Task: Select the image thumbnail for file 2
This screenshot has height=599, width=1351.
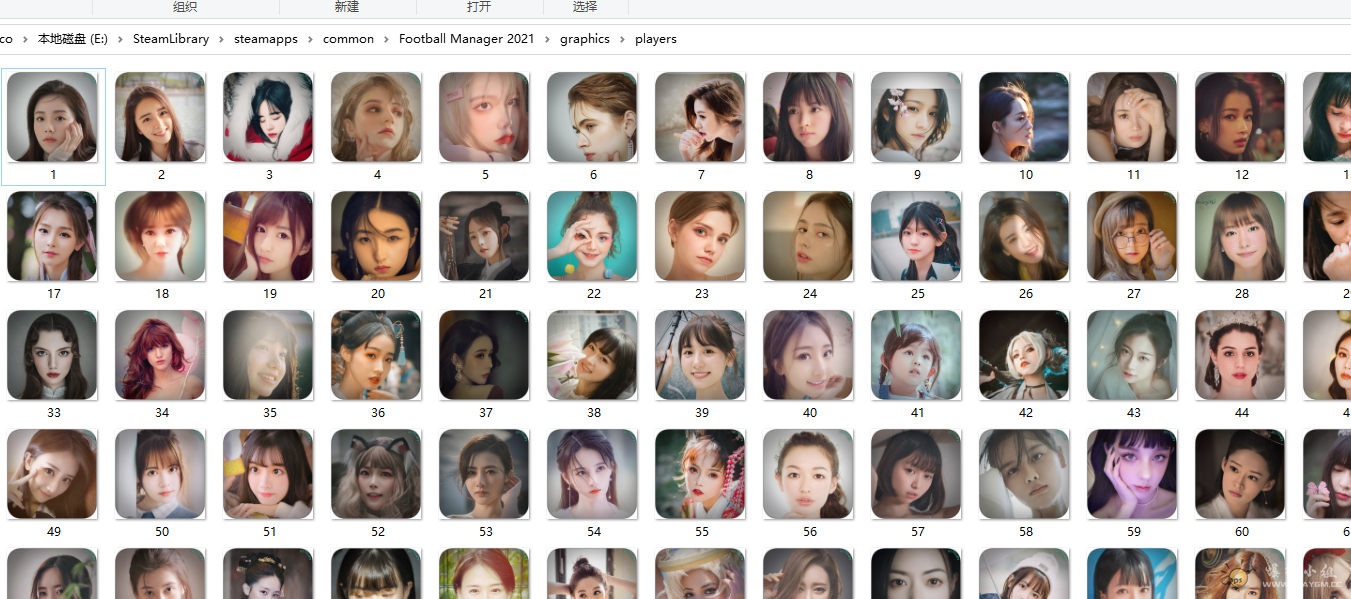Action: pos(161,117)
